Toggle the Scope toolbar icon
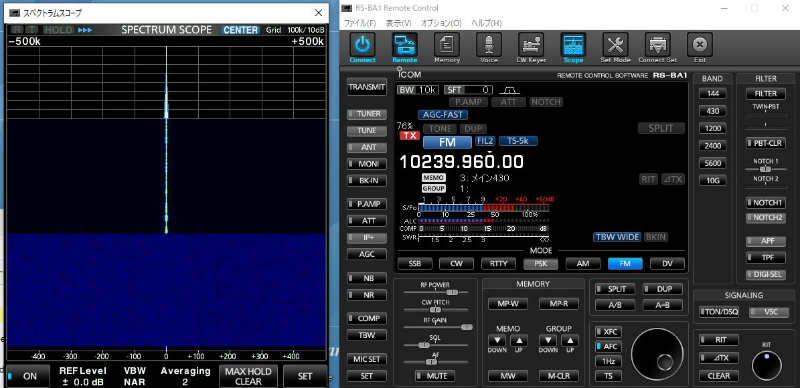800x388 pixels. (573, 45)
